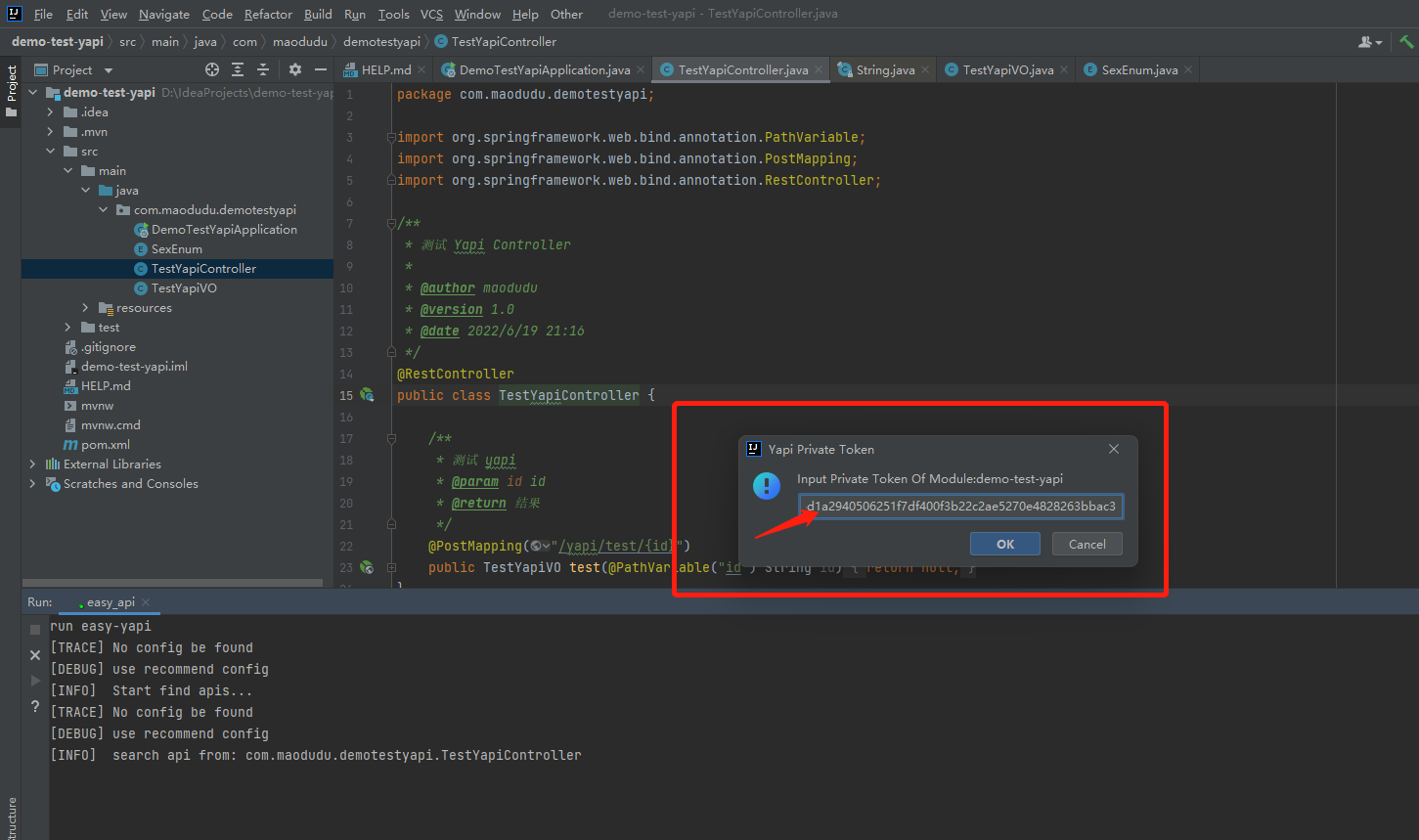
Task: Click the locate/select opened file icon
Action: click(212, 69)
